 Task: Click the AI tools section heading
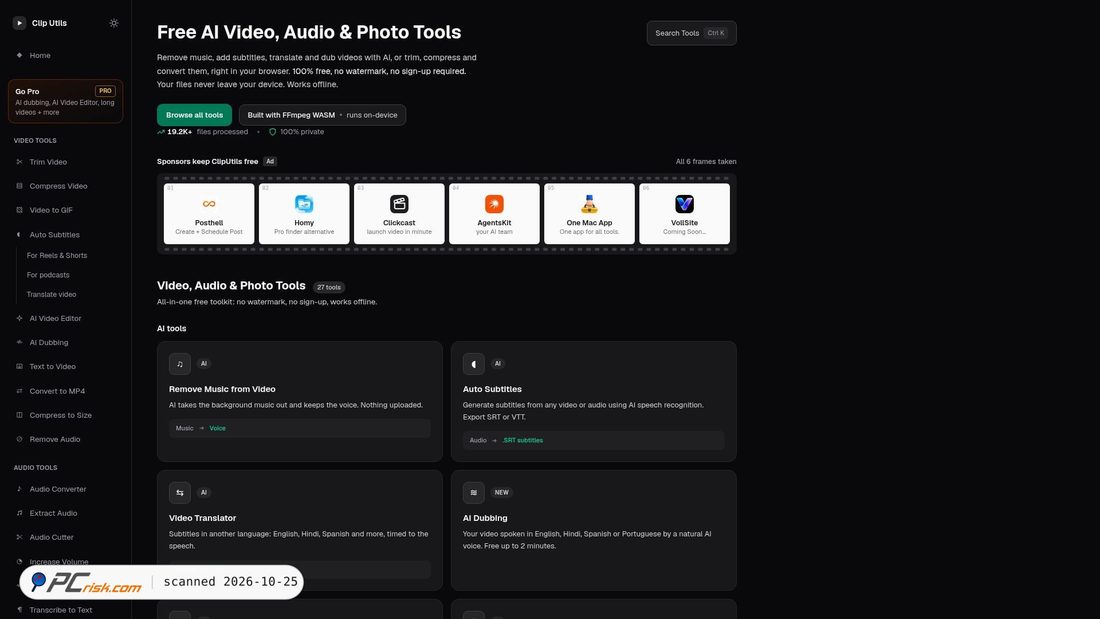pos(171,328)
